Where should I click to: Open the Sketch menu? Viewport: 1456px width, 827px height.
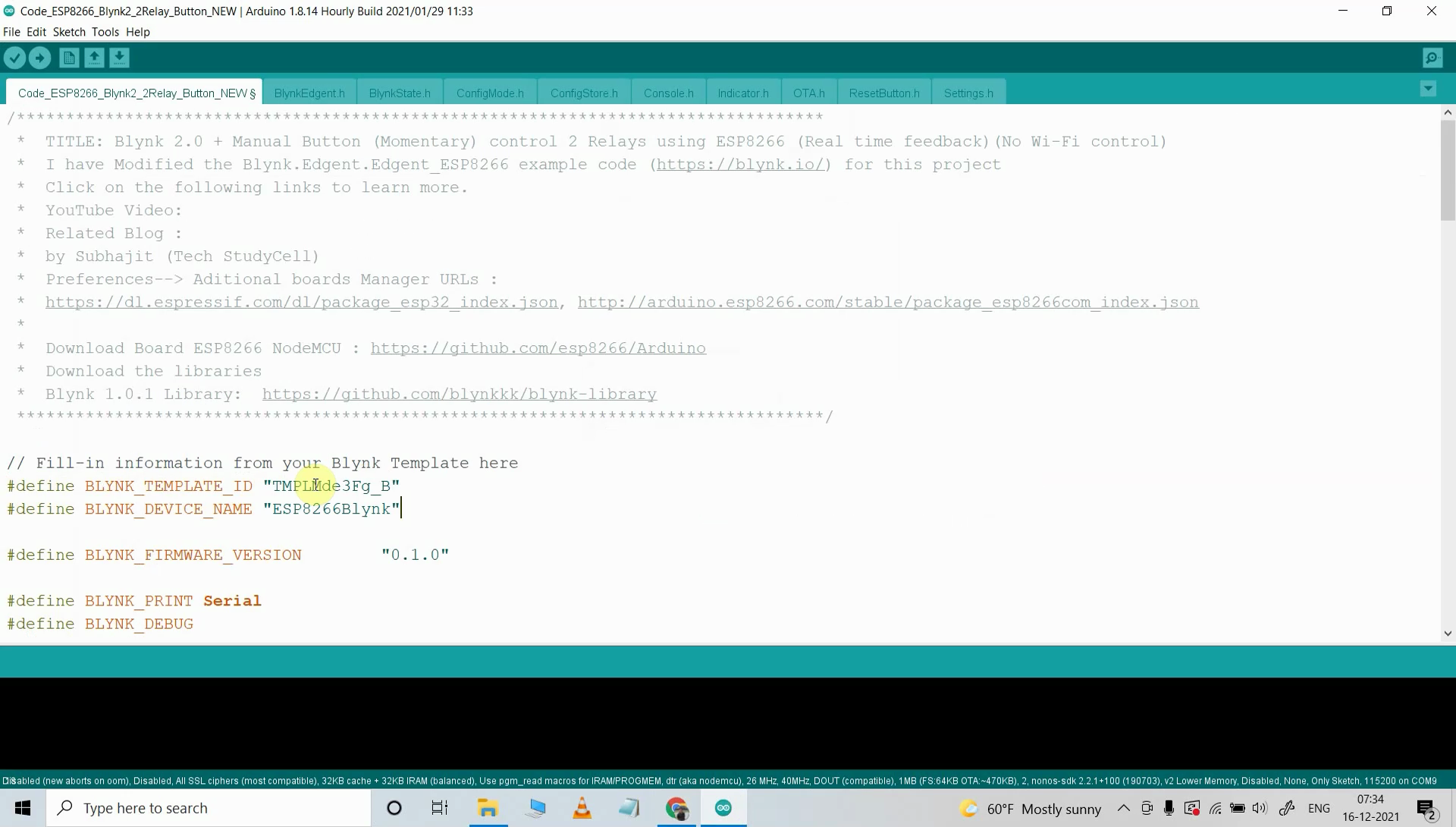pyautogui.click(x=69, y=32)
